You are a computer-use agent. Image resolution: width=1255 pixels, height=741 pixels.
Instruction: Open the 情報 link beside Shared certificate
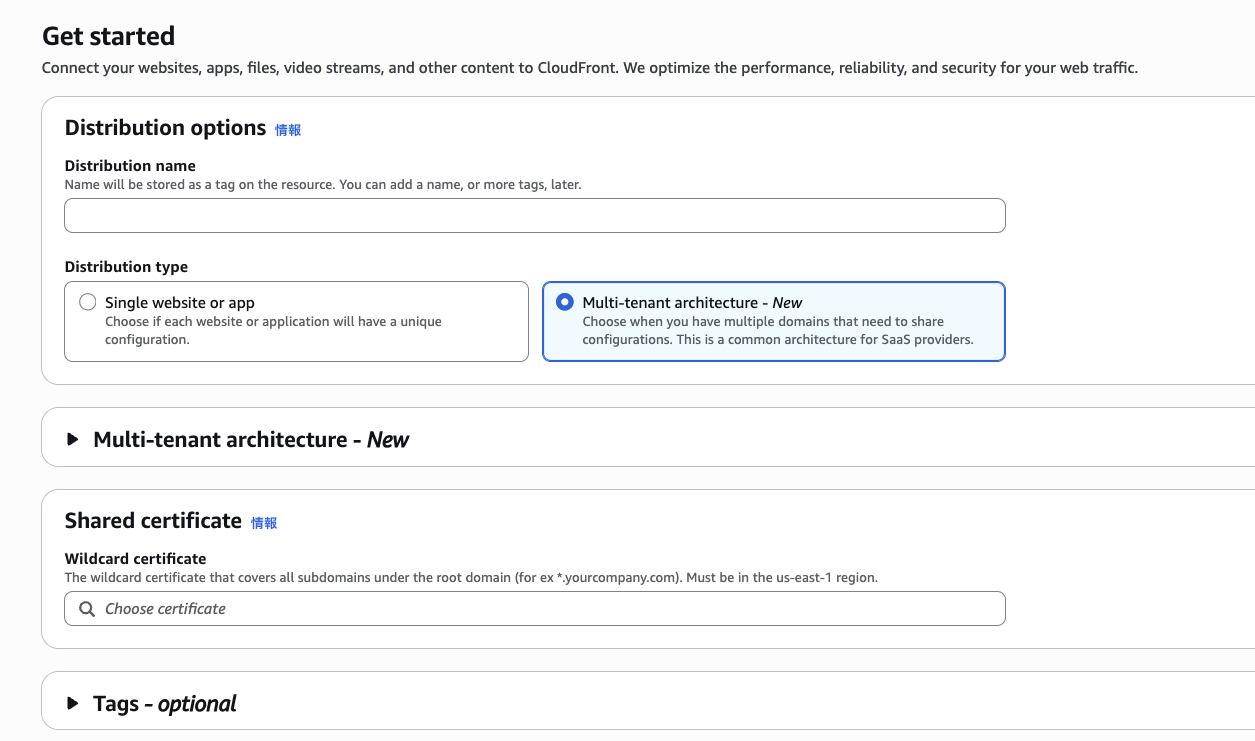click(264, 523)
